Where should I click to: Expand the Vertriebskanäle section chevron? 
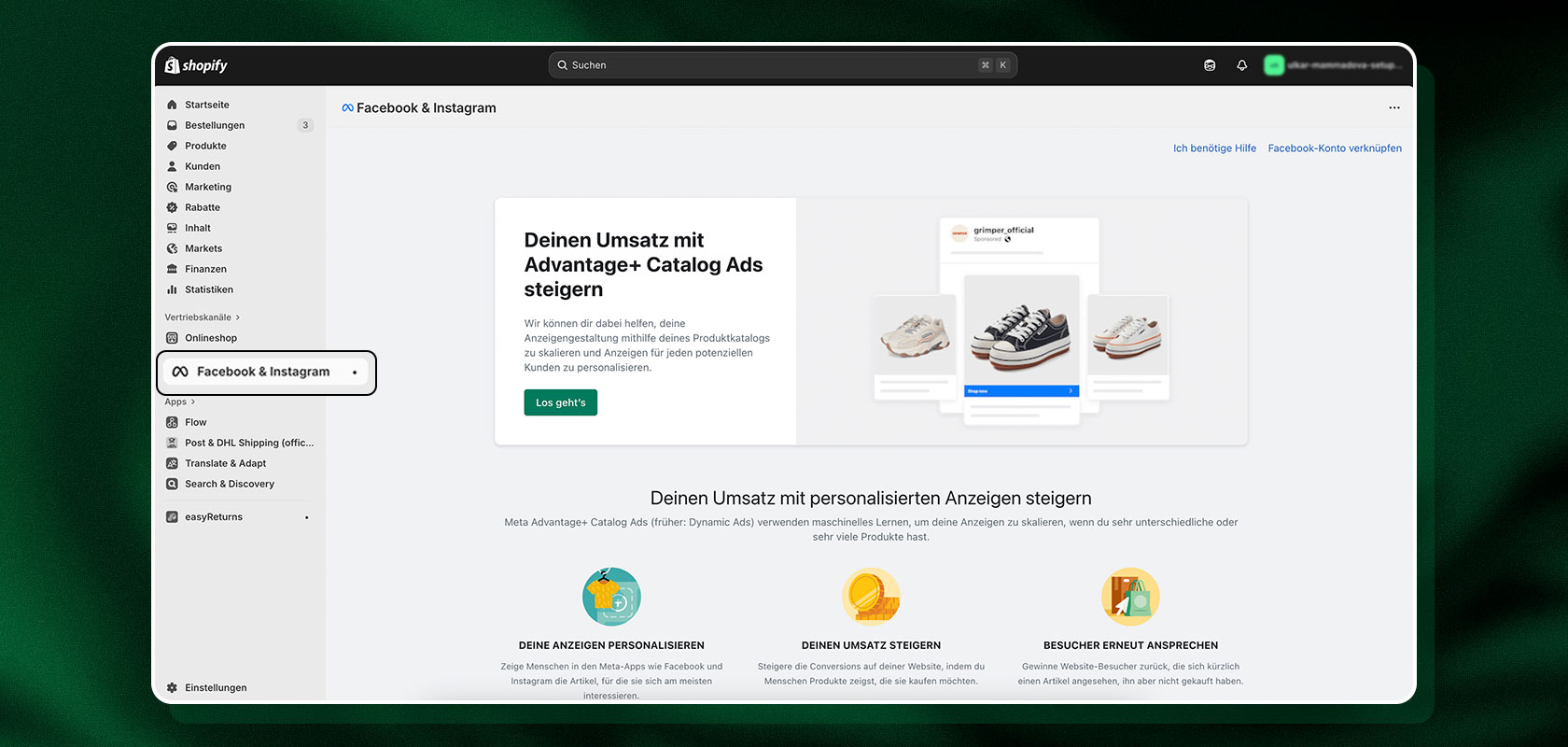pos(238,317)
